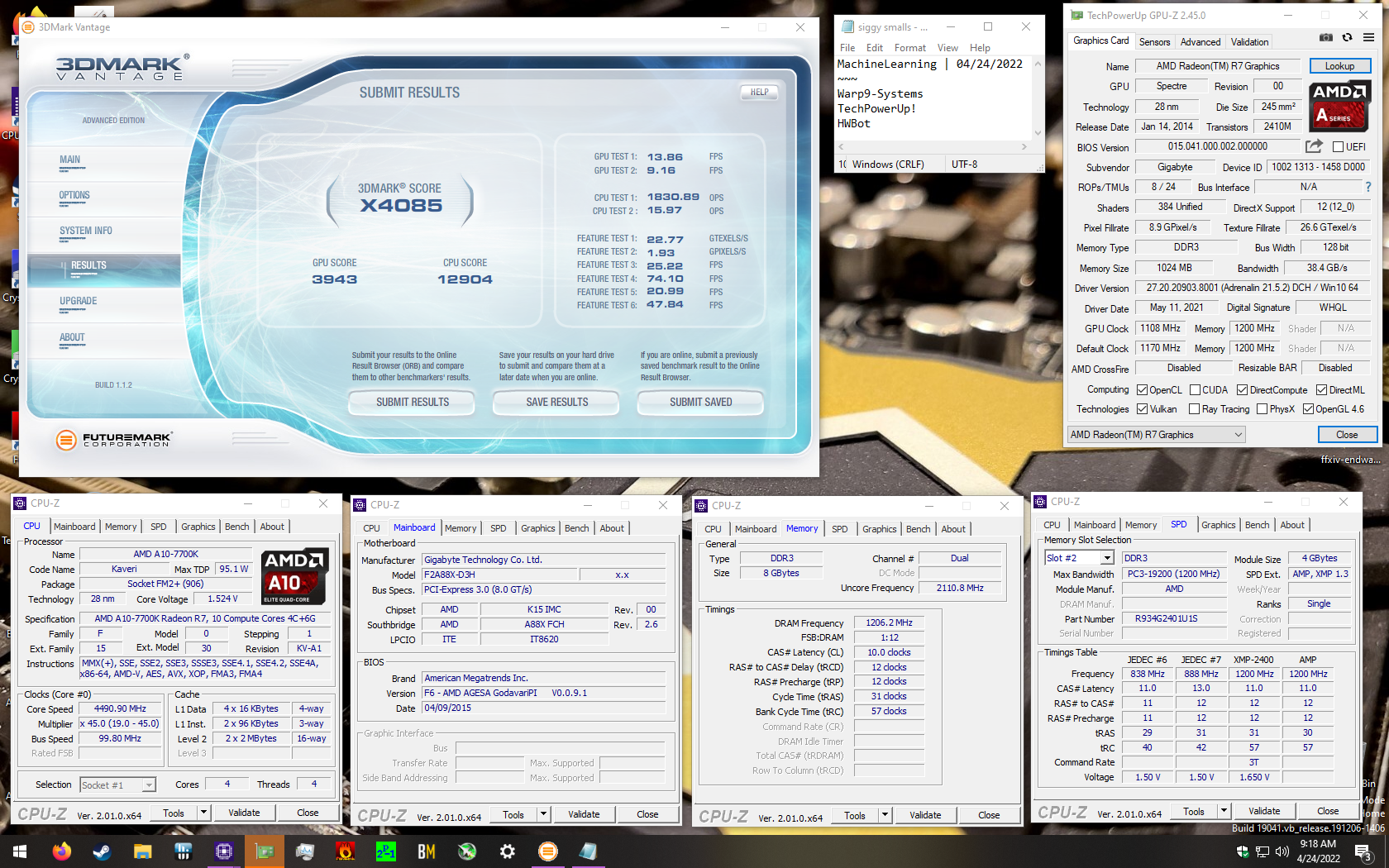The height and width of the screenshot is (868, 1389).
Task: Switch to Advanced tab in GPU-Z
Action: tap(1200, 42)
